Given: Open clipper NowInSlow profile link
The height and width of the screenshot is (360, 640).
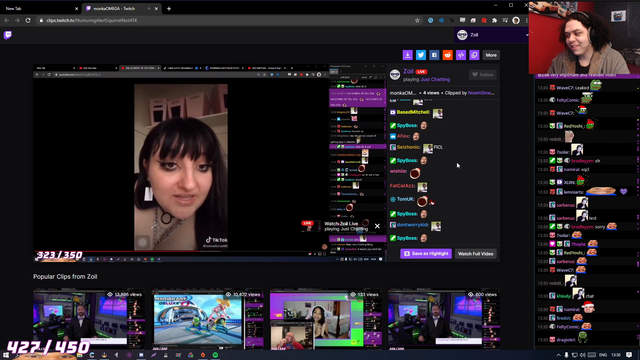Looking at the screenshot, I should [481, 93].
